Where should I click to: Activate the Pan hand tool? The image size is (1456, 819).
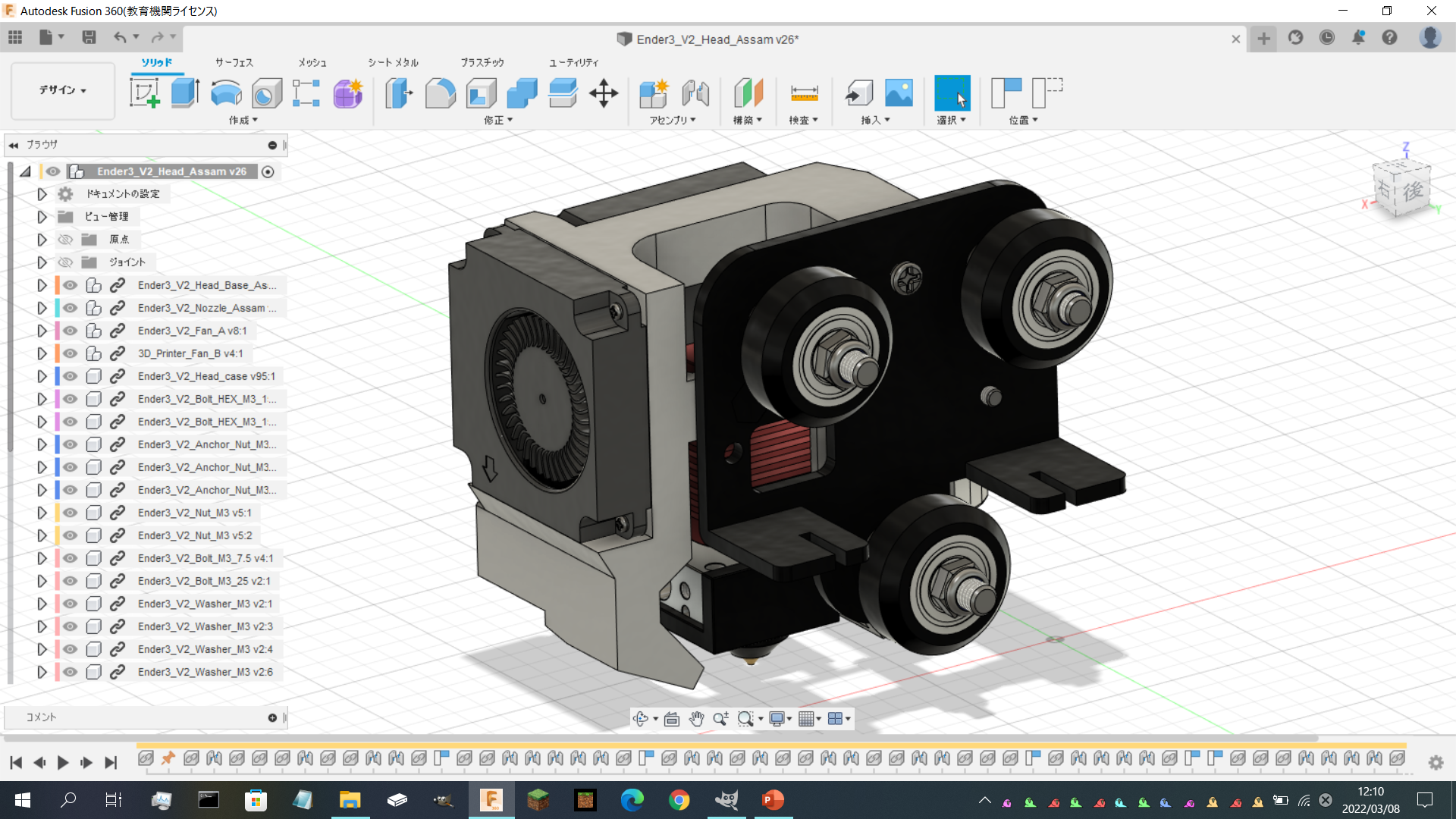(x=696, y=719)
